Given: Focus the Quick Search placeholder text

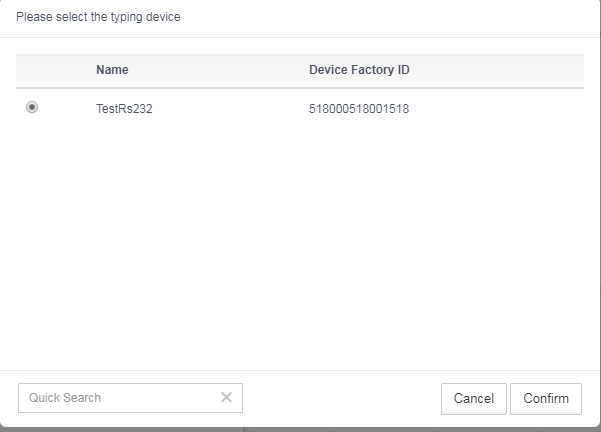Looking at the screenshot, I should tap(65, 398).
